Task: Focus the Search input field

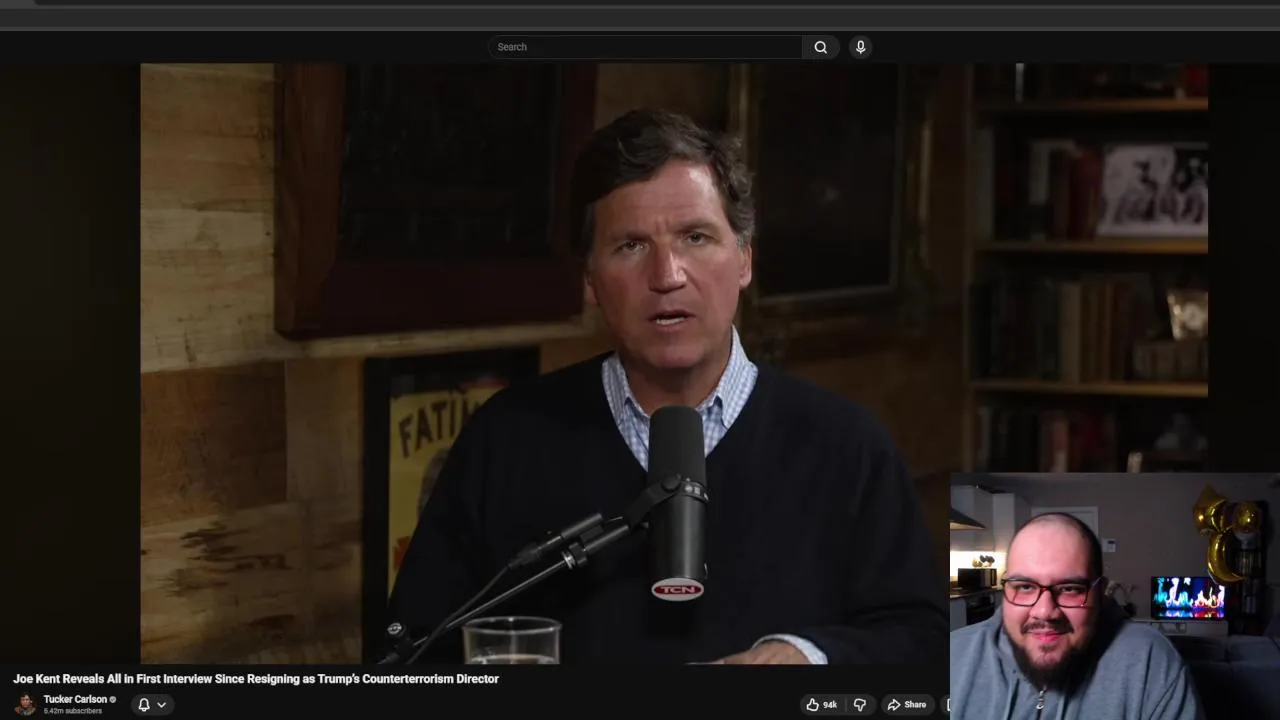Action: click(x=645, y=47)
